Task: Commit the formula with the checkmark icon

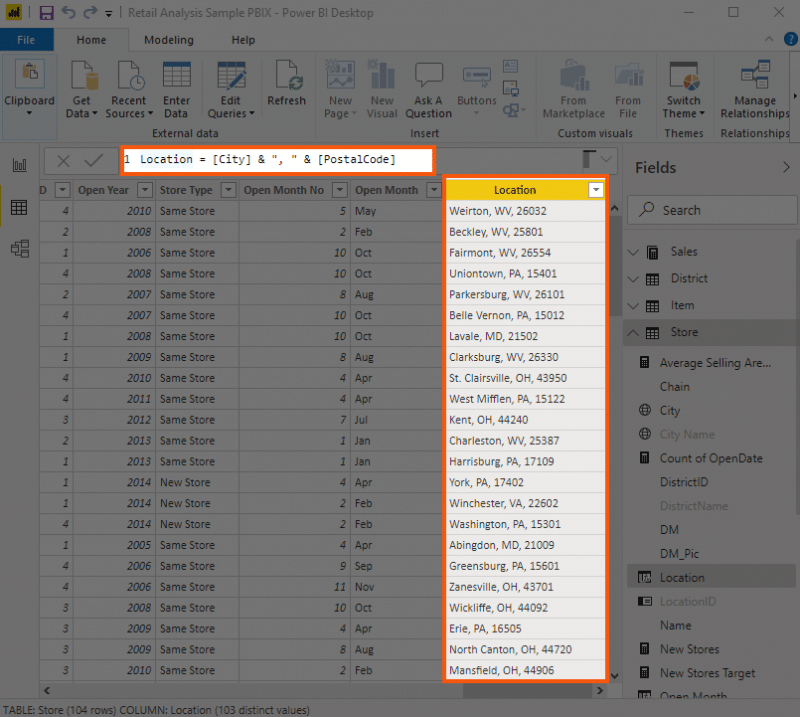Action: coord(94,160)
